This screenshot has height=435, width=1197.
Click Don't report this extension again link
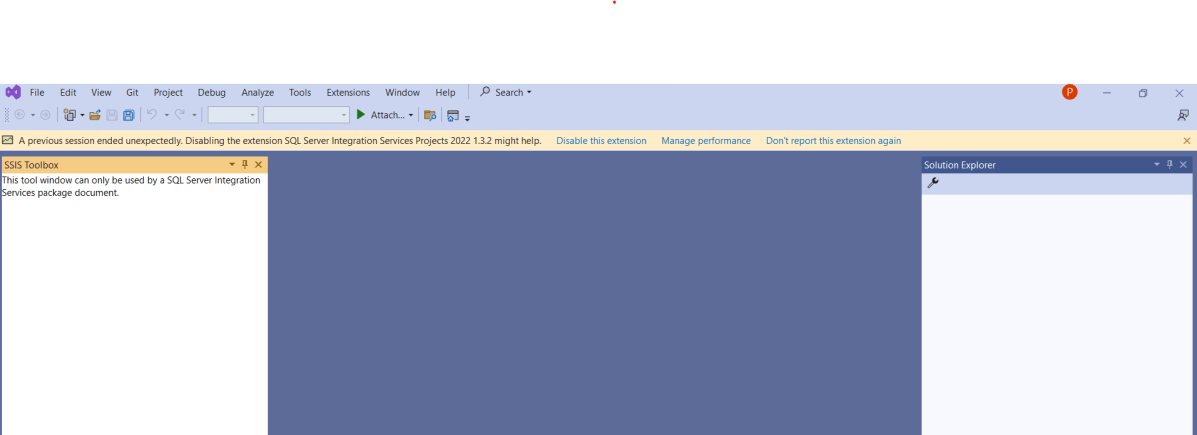click(834, 141)
